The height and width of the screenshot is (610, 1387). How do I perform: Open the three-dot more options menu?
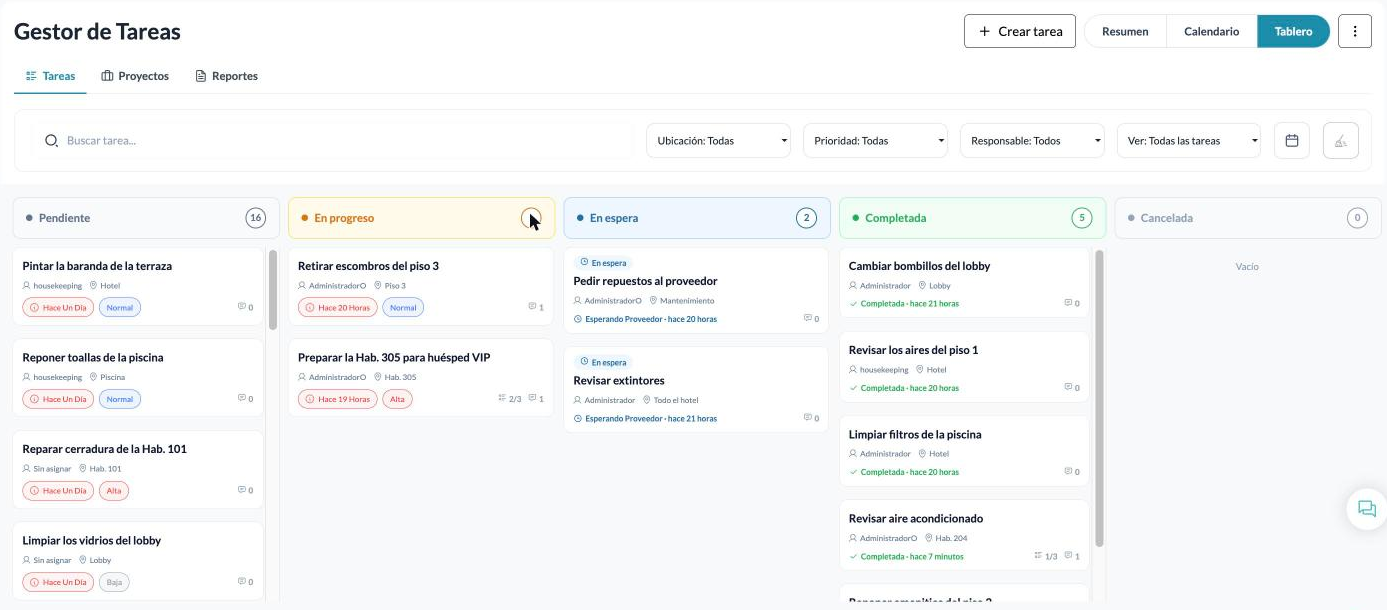[1354, 31]
